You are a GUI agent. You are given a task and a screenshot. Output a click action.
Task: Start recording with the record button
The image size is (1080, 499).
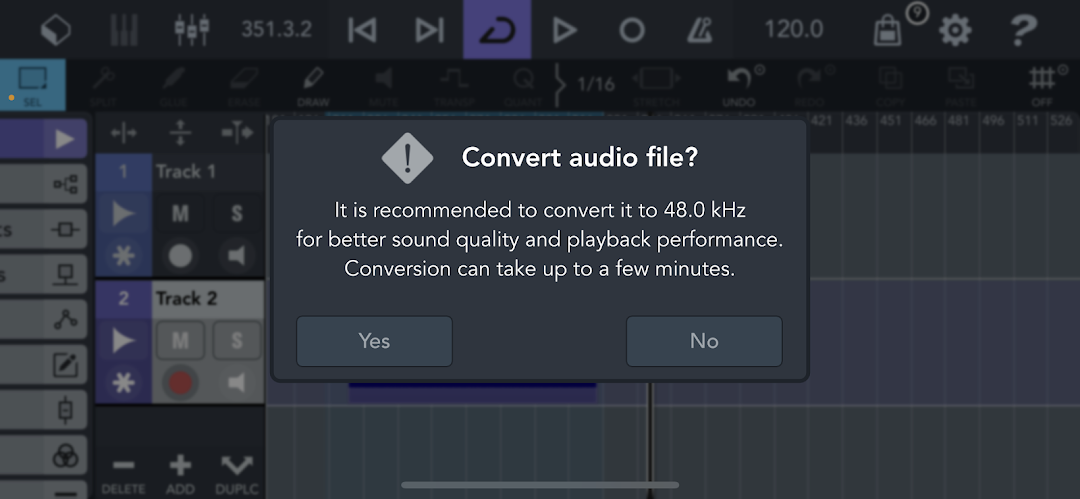pyautogui.click(x=632, y=30)
